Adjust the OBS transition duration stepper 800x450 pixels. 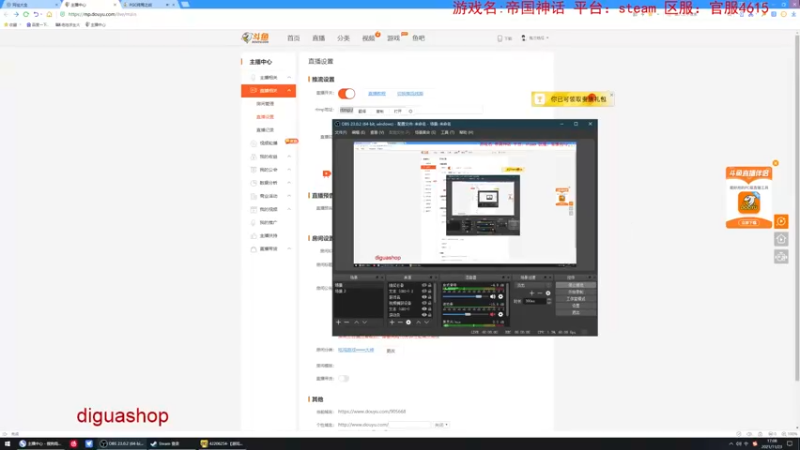coord(549,302)
